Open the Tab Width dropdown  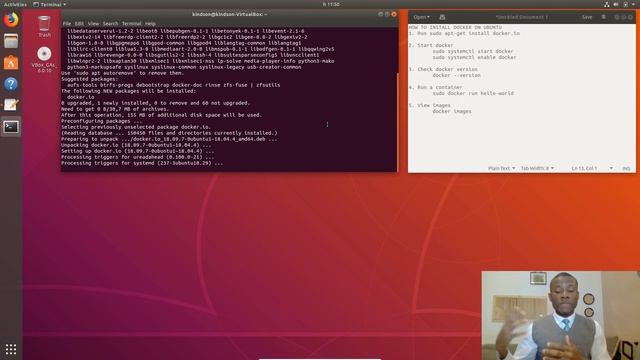pos(537,168)
